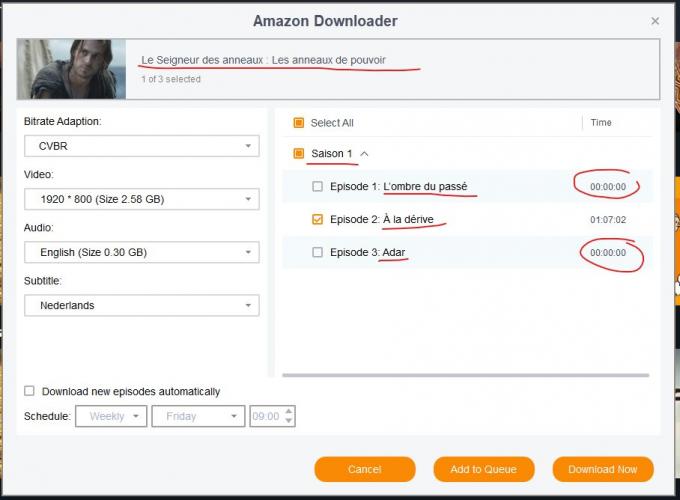
Task: Toggle the Saison 1 checkbox
Action: pyautogui.click(x=298, y=153)
